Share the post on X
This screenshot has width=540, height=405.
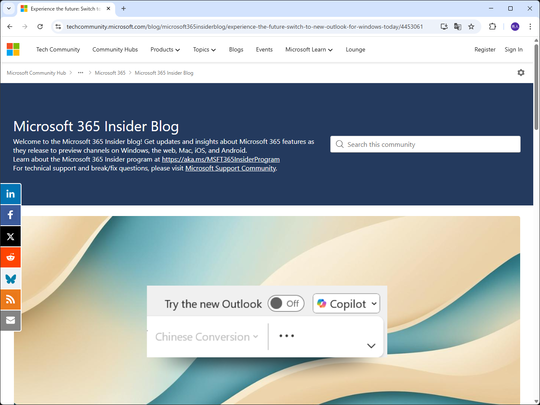coord(10,236)
